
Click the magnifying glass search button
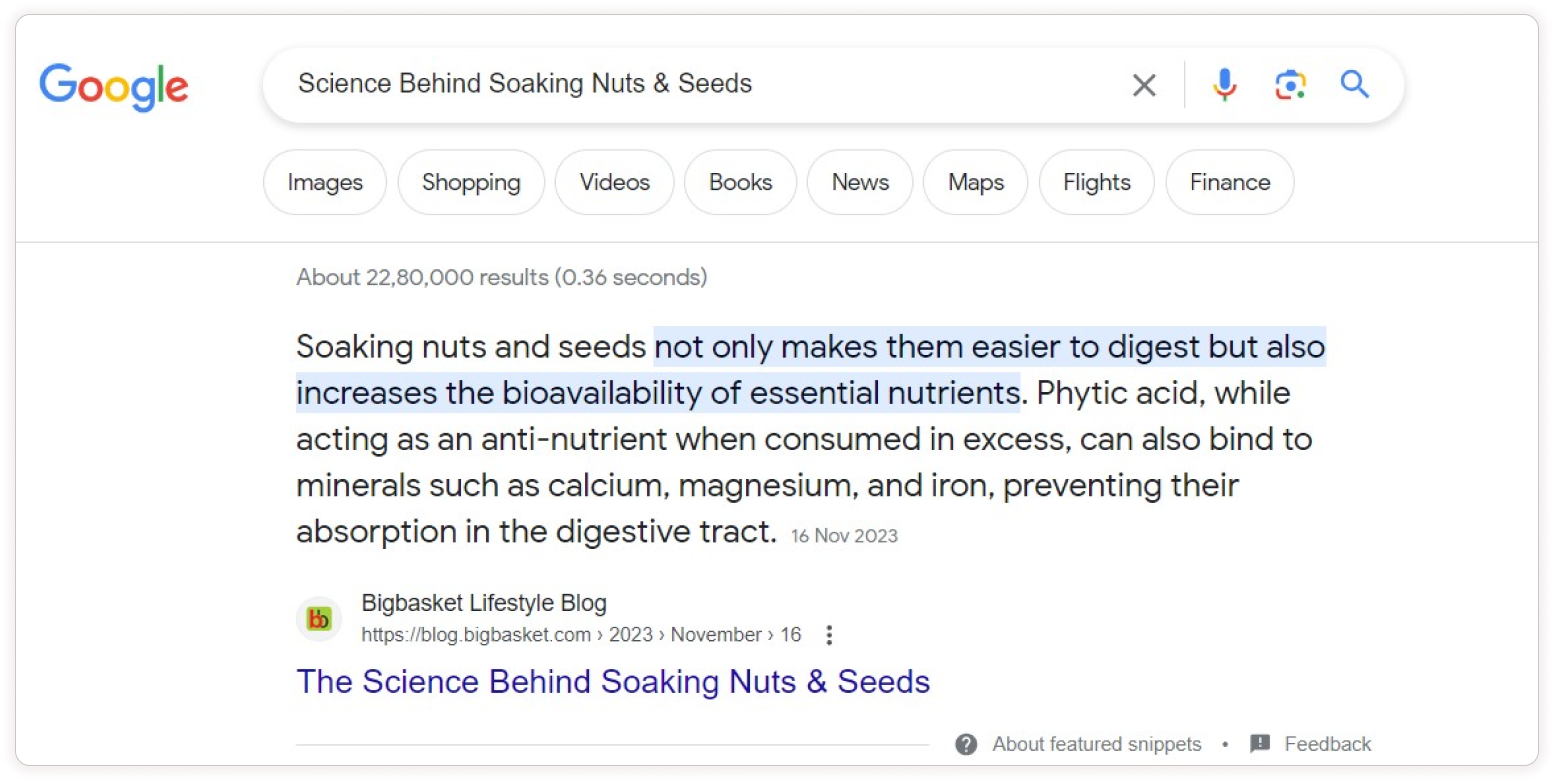[1354, 84]
